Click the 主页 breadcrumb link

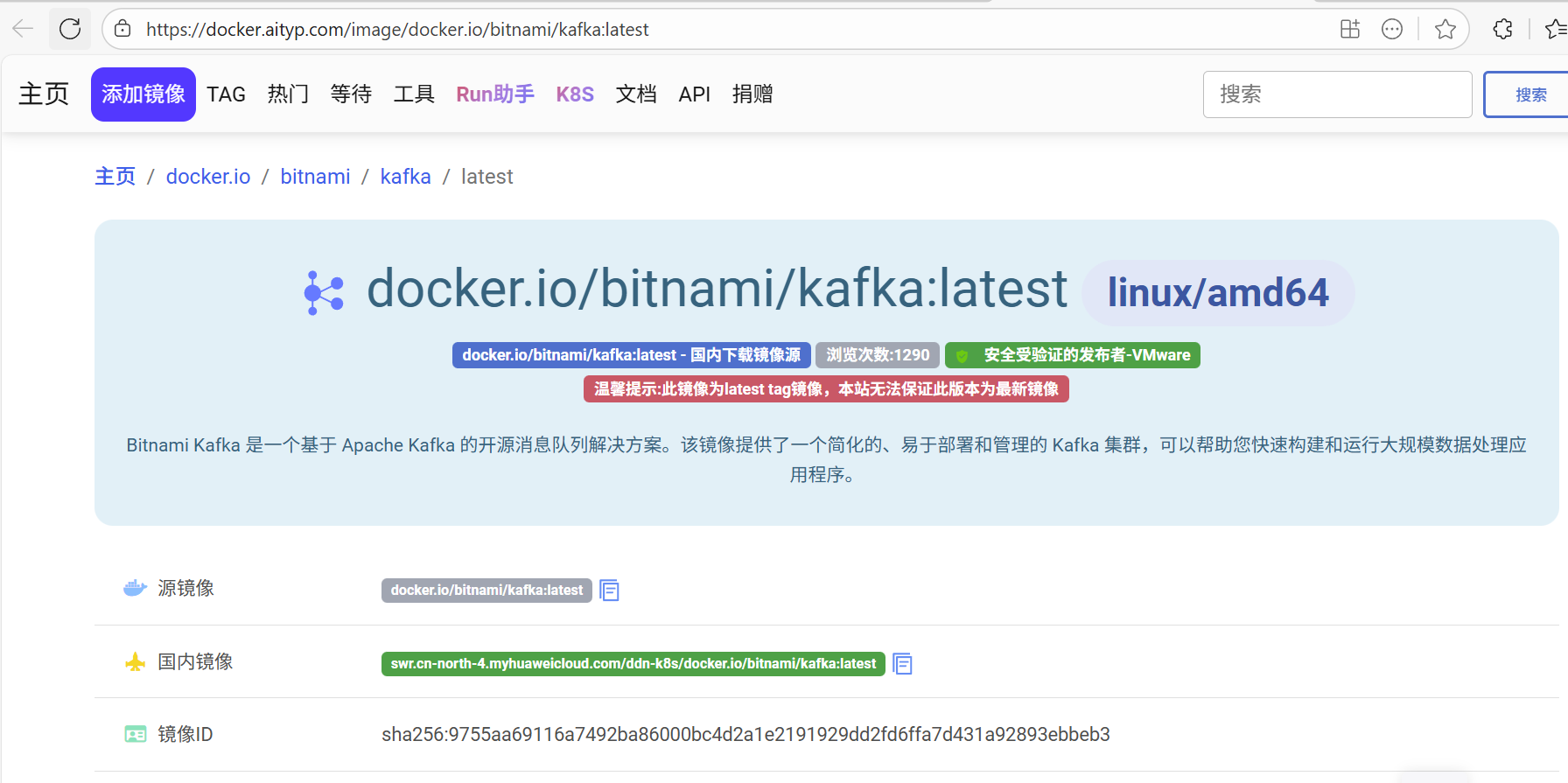pyautogui.click(x=115, y=177)
